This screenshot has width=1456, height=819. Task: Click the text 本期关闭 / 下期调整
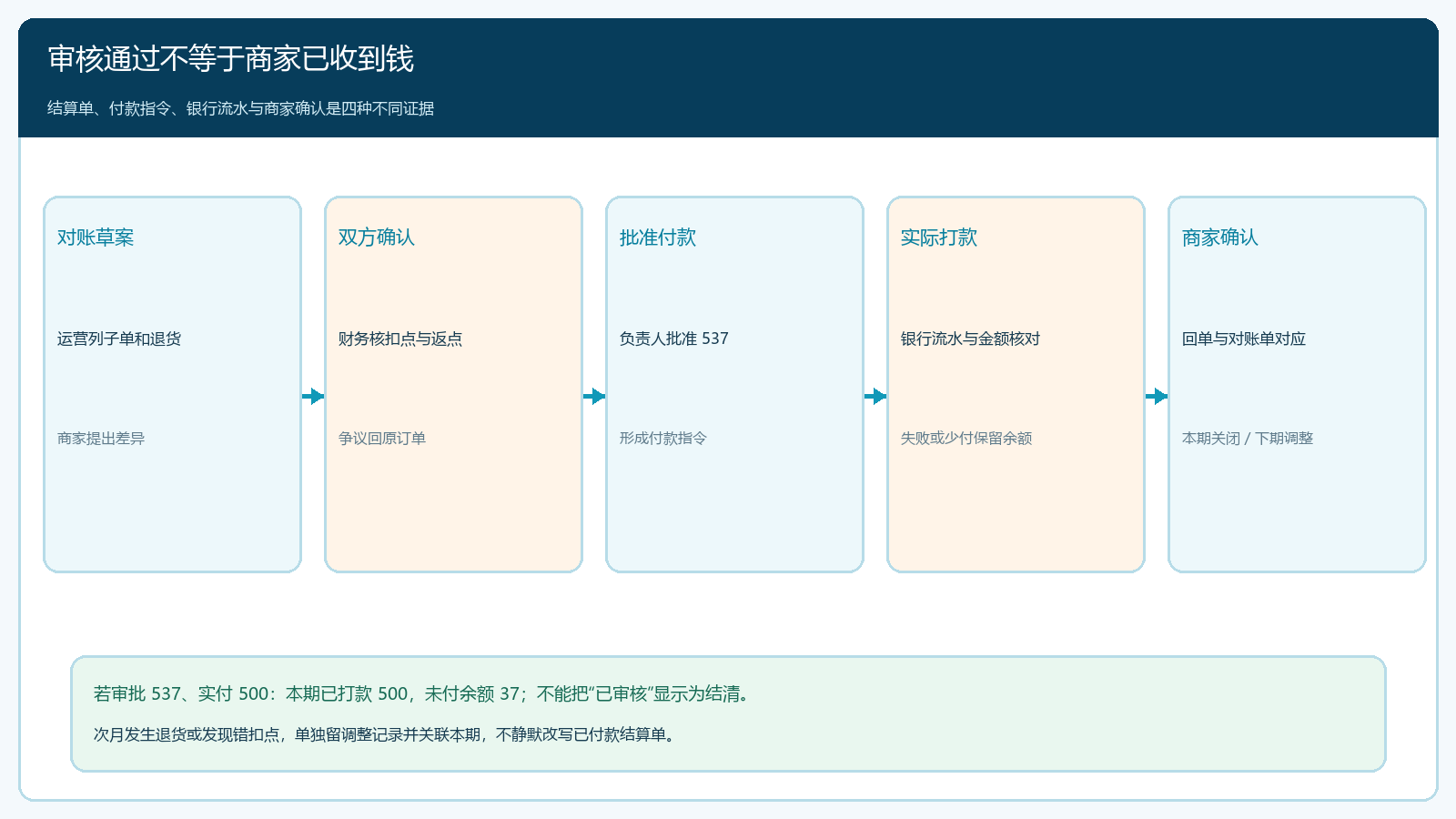pos(1248,438)
